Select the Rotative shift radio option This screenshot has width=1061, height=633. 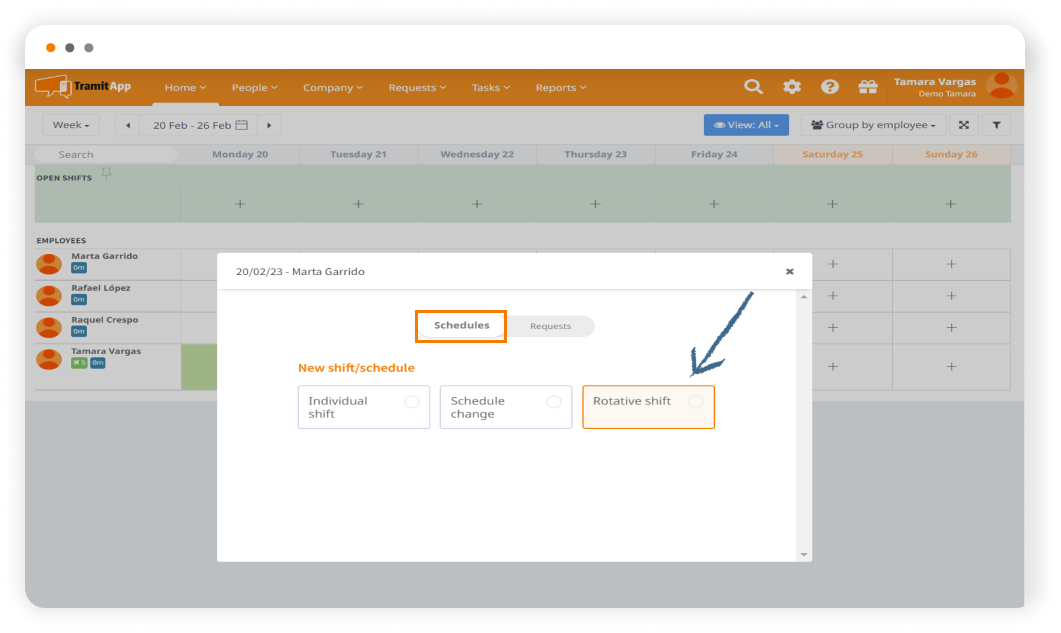[695, 401]
